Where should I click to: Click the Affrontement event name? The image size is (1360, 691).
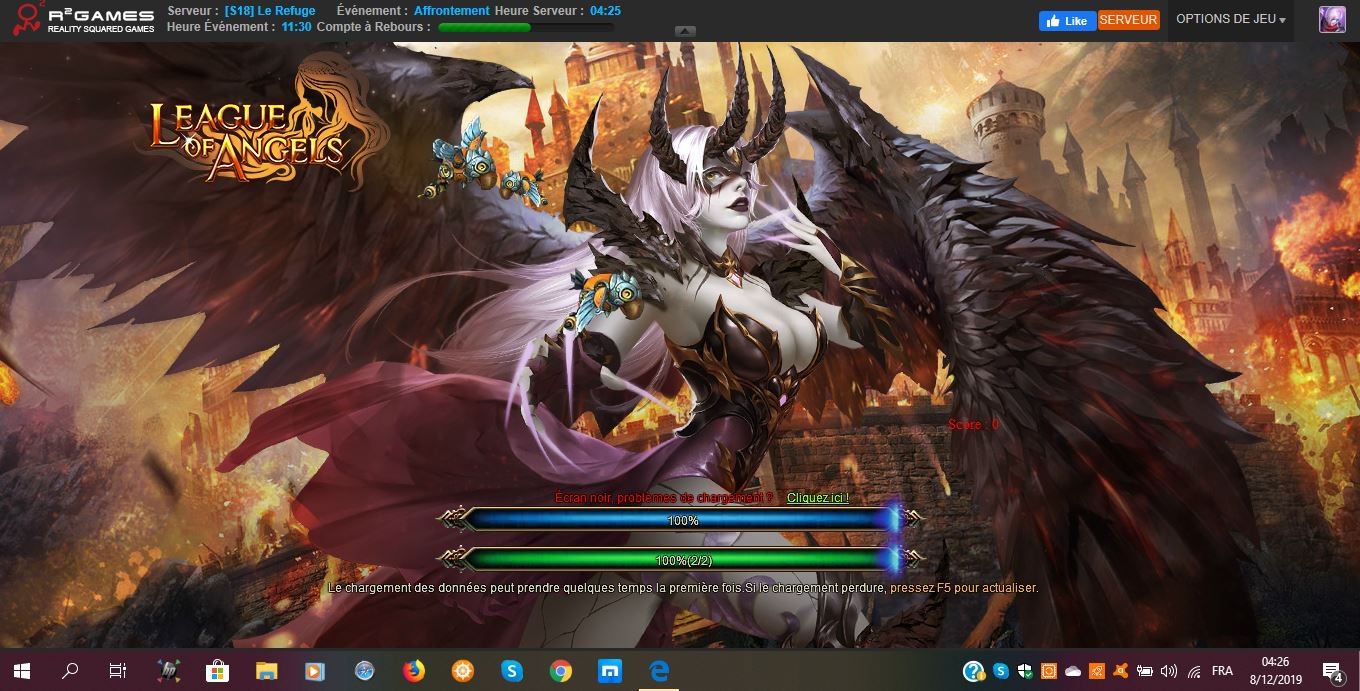451,11
